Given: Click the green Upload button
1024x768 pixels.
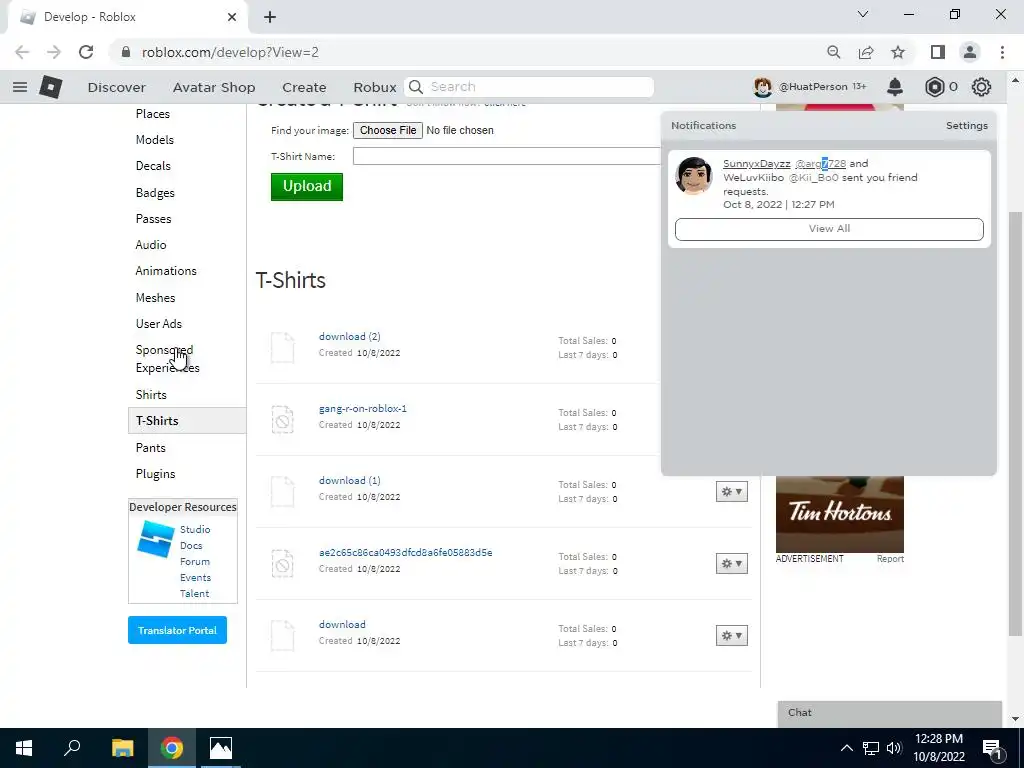Looking at the screenshot, I should pyautogui.click(x=307, y=186).
